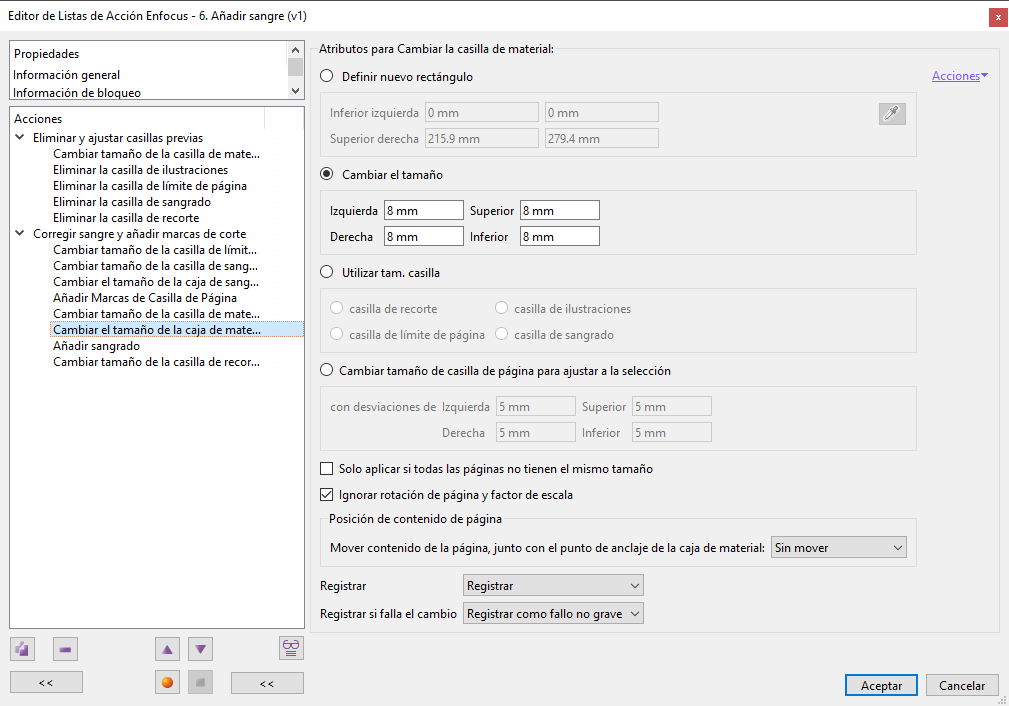Image resolution: width=1009 pixels, height=706 pixels.
Task: Select 'Eliminar la casilla de ilustraciones' action
Action: point(140,170)
